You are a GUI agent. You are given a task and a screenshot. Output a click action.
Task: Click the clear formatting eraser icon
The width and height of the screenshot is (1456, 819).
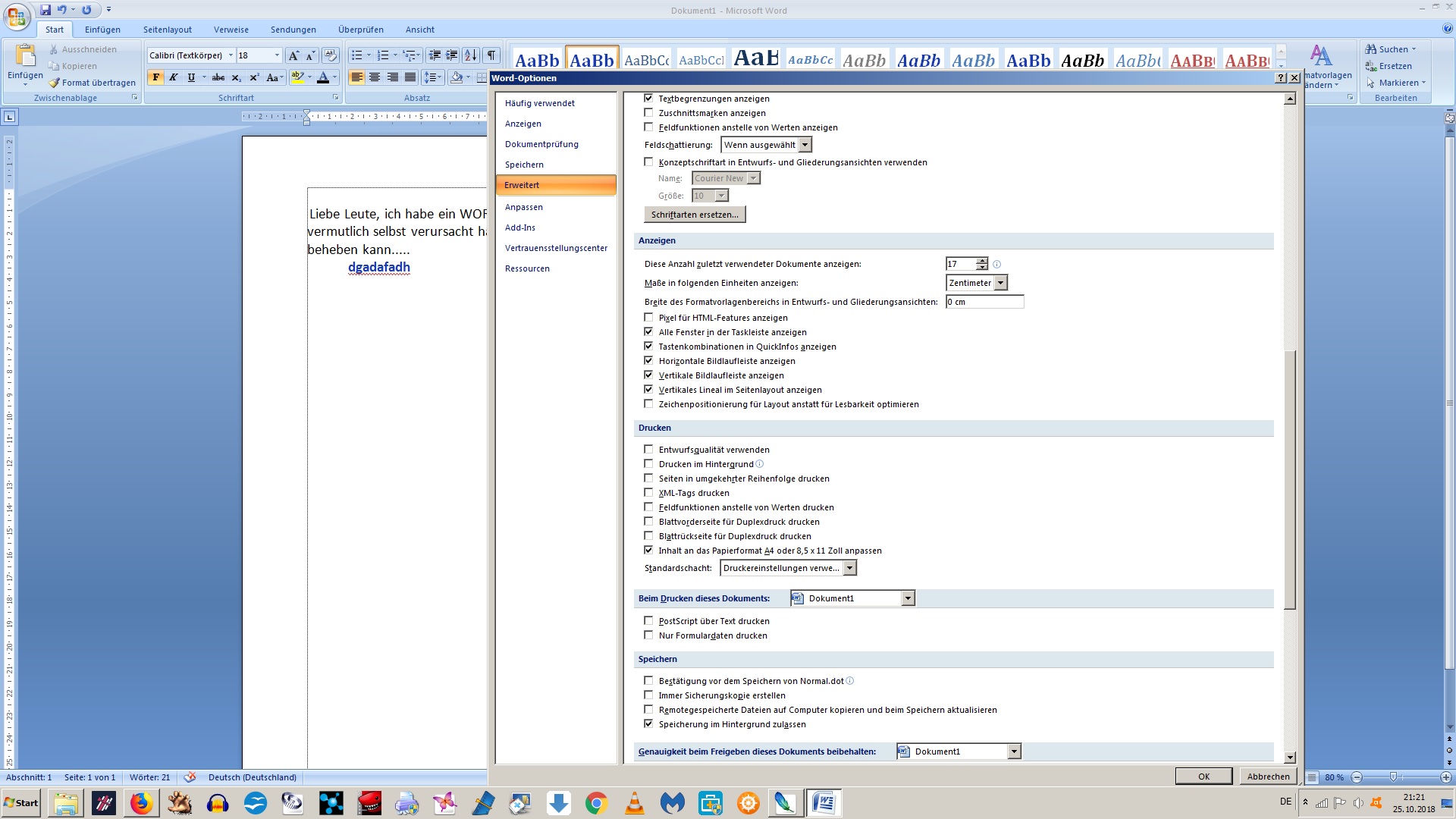point(330,55)
